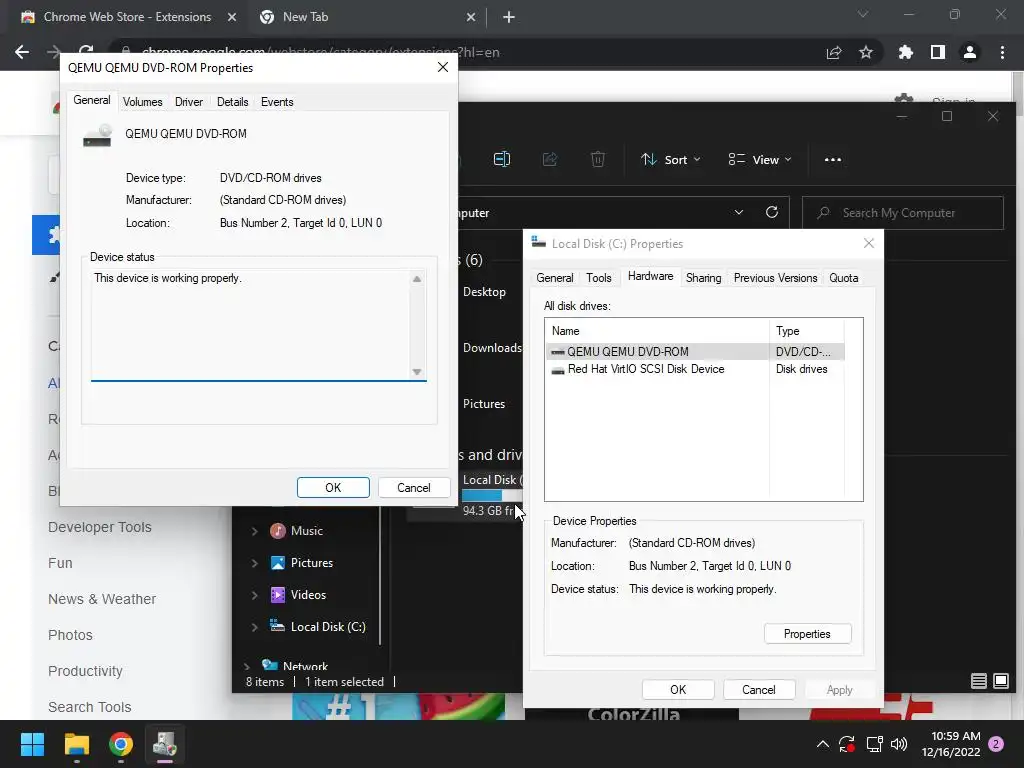
Task: Switch to the Sharing tab
Action: tap(703, 278)
